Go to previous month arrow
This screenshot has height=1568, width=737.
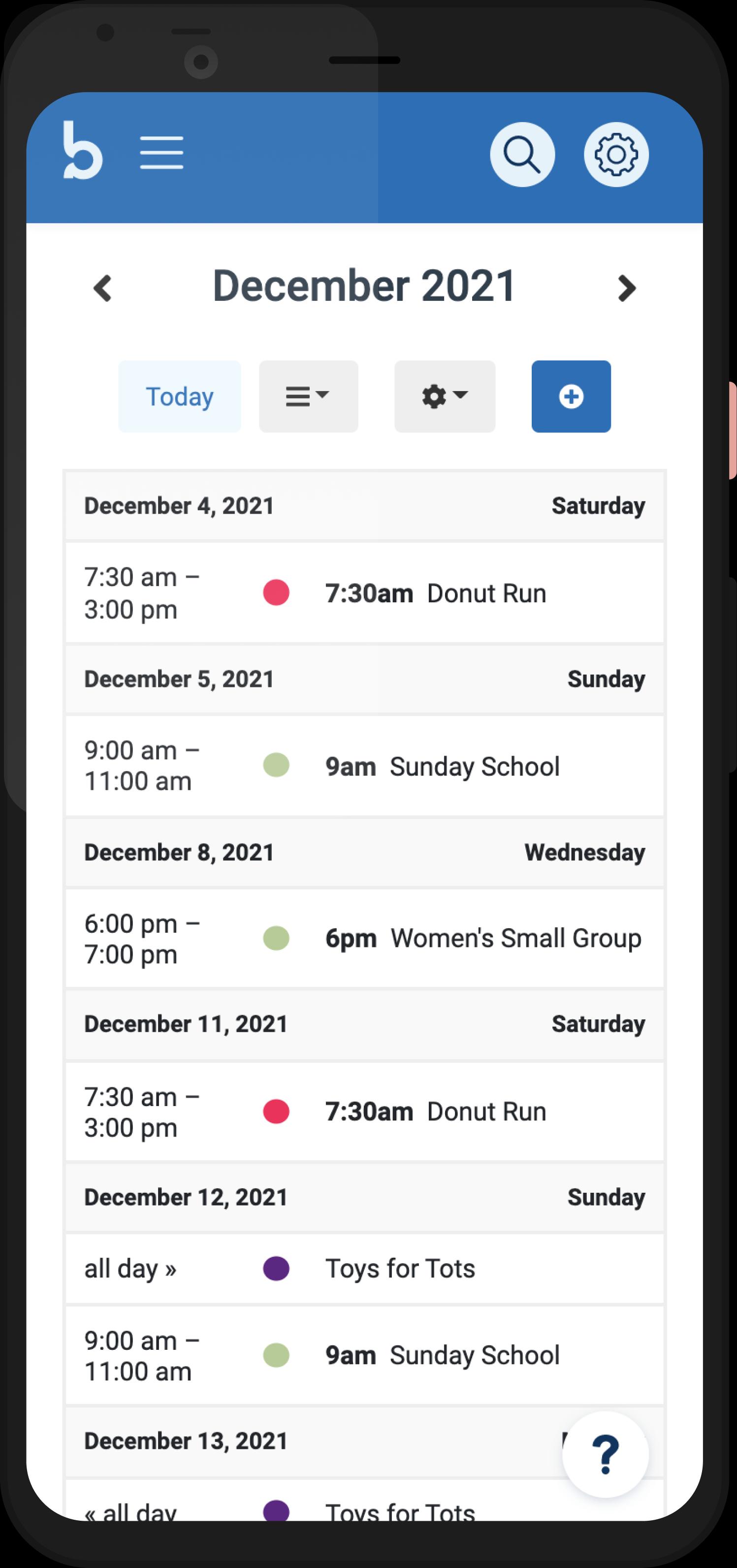pyautogui.click(x=103, y=288)
